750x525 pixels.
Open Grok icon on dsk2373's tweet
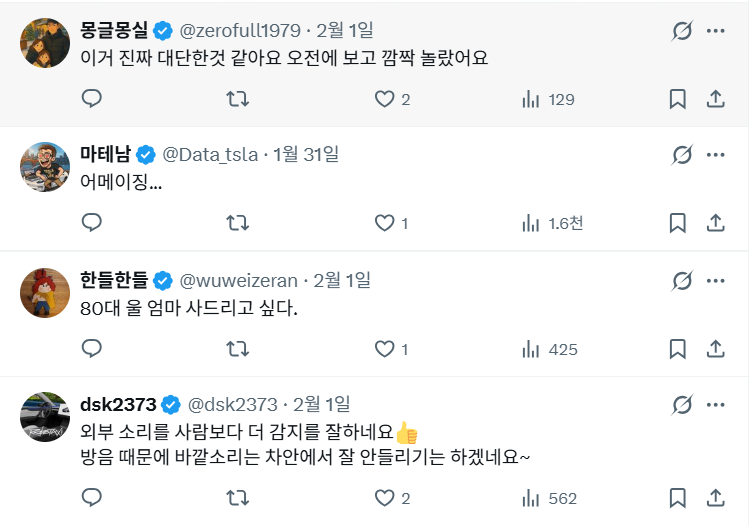point(683,405)
